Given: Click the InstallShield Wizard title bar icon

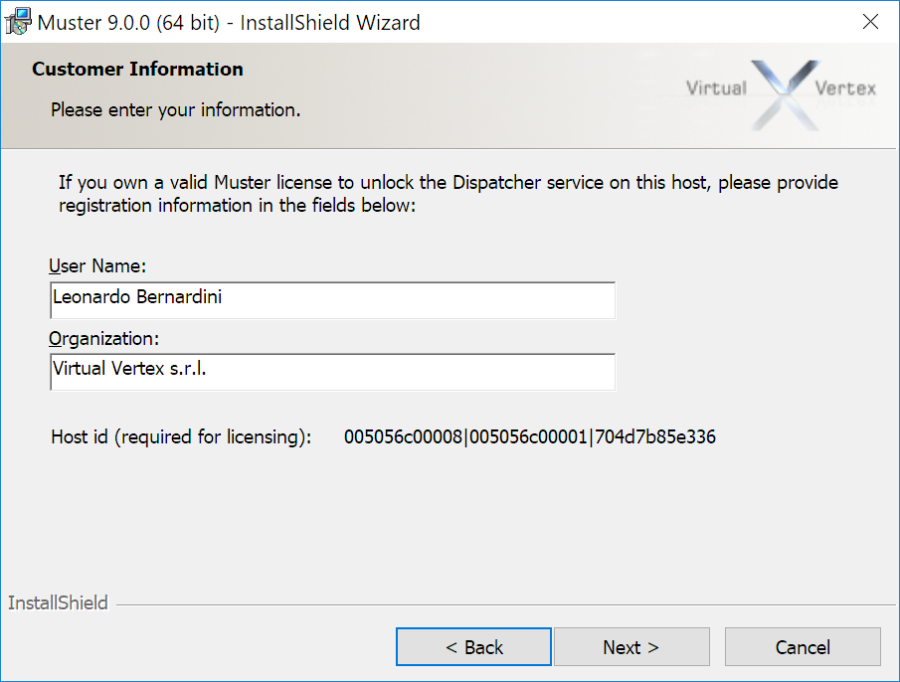Looking at the screenshot, I should coord(17,21).
